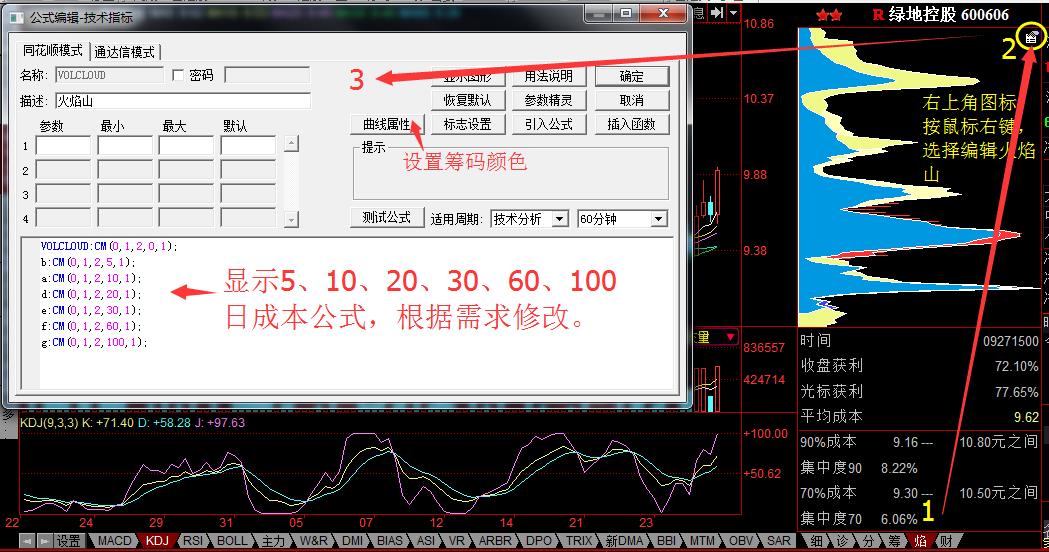1049x552 pixels.
Task: Click the scroll-left arrow before 设置 tab
Action: (x=28, y=541)
